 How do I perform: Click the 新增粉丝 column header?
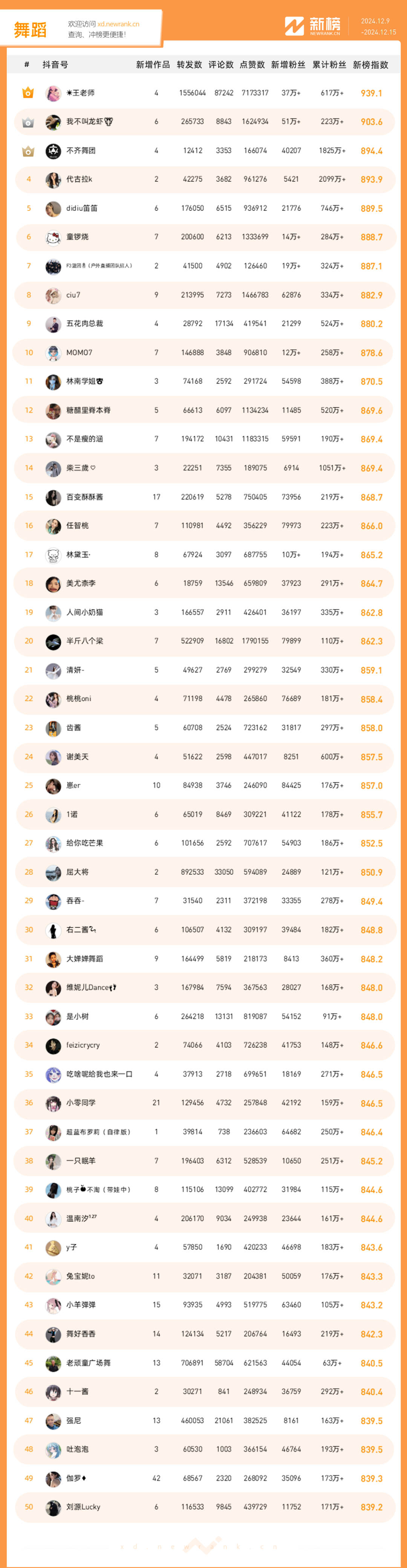click(288, 65)
